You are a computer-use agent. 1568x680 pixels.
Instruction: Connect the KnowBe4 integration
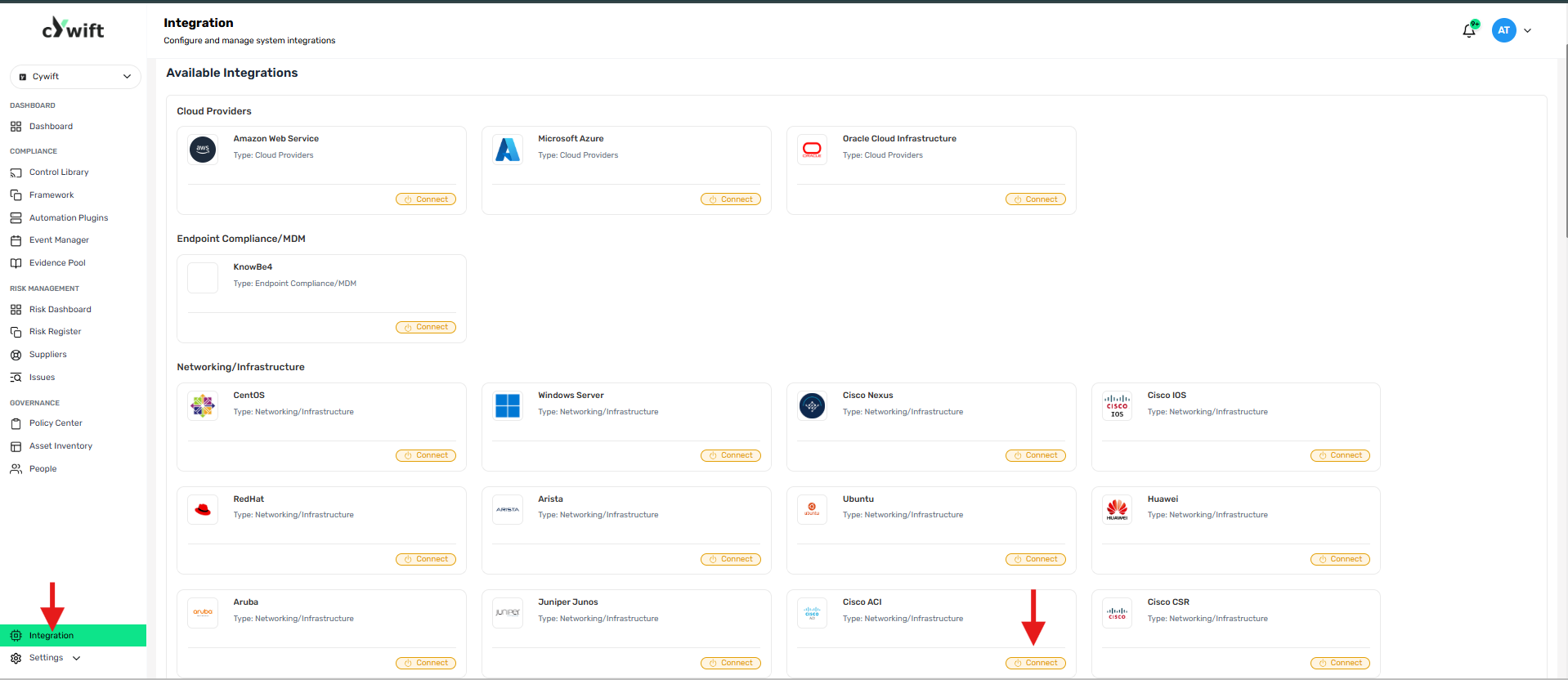click(x=426, y=327)
